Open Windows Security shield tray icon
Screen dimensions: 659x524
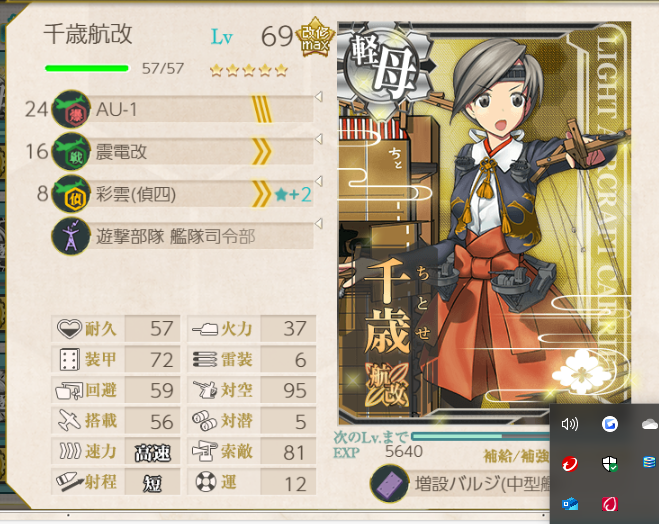coord(609,464)
